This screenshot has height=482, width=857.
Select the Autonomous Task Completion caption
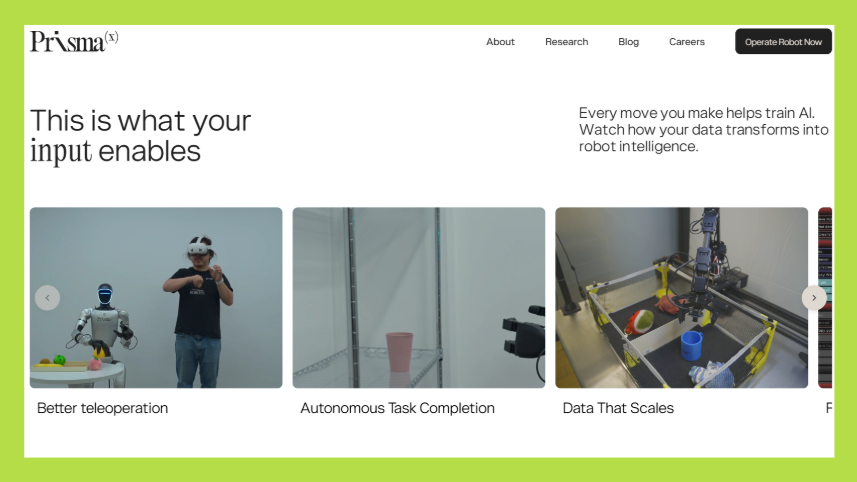(397, 408)
